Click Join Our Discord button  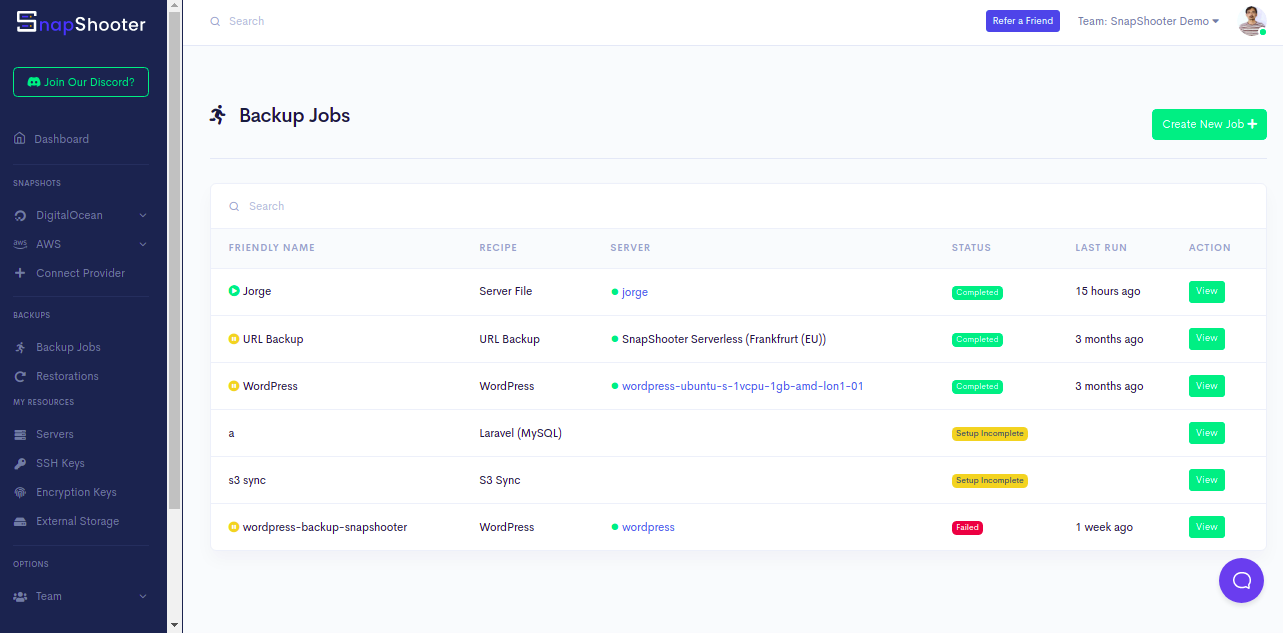(81, 82)
